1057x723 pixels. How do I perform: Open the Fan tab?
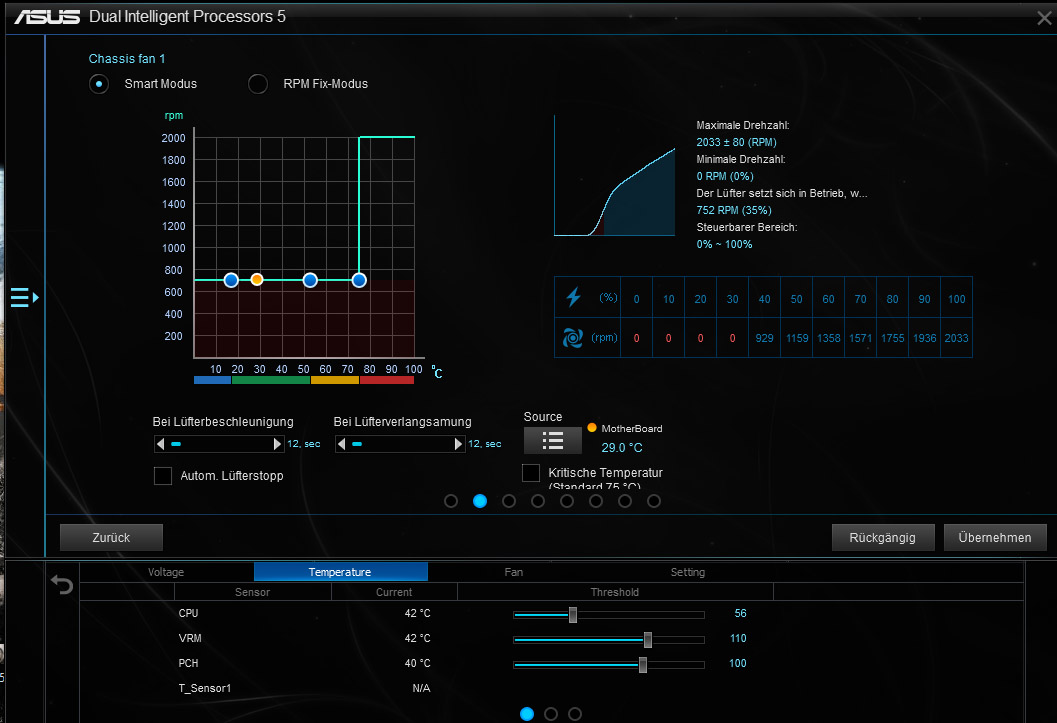(514, 572)
